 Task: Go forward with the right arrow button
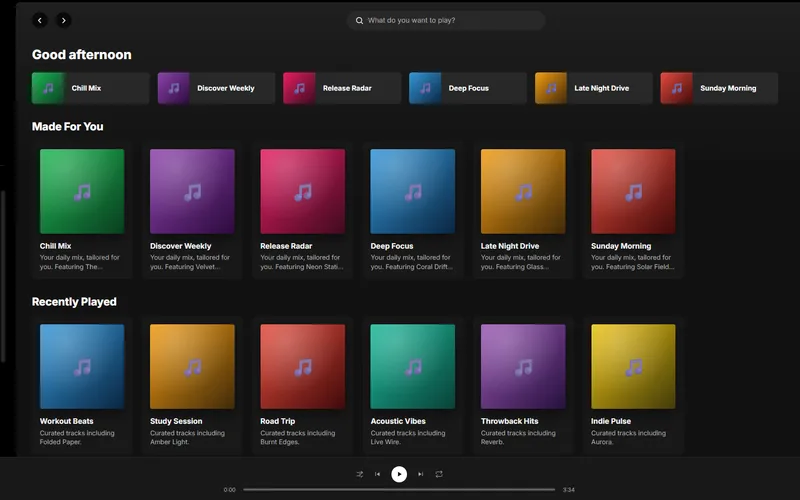pos(63,20)
